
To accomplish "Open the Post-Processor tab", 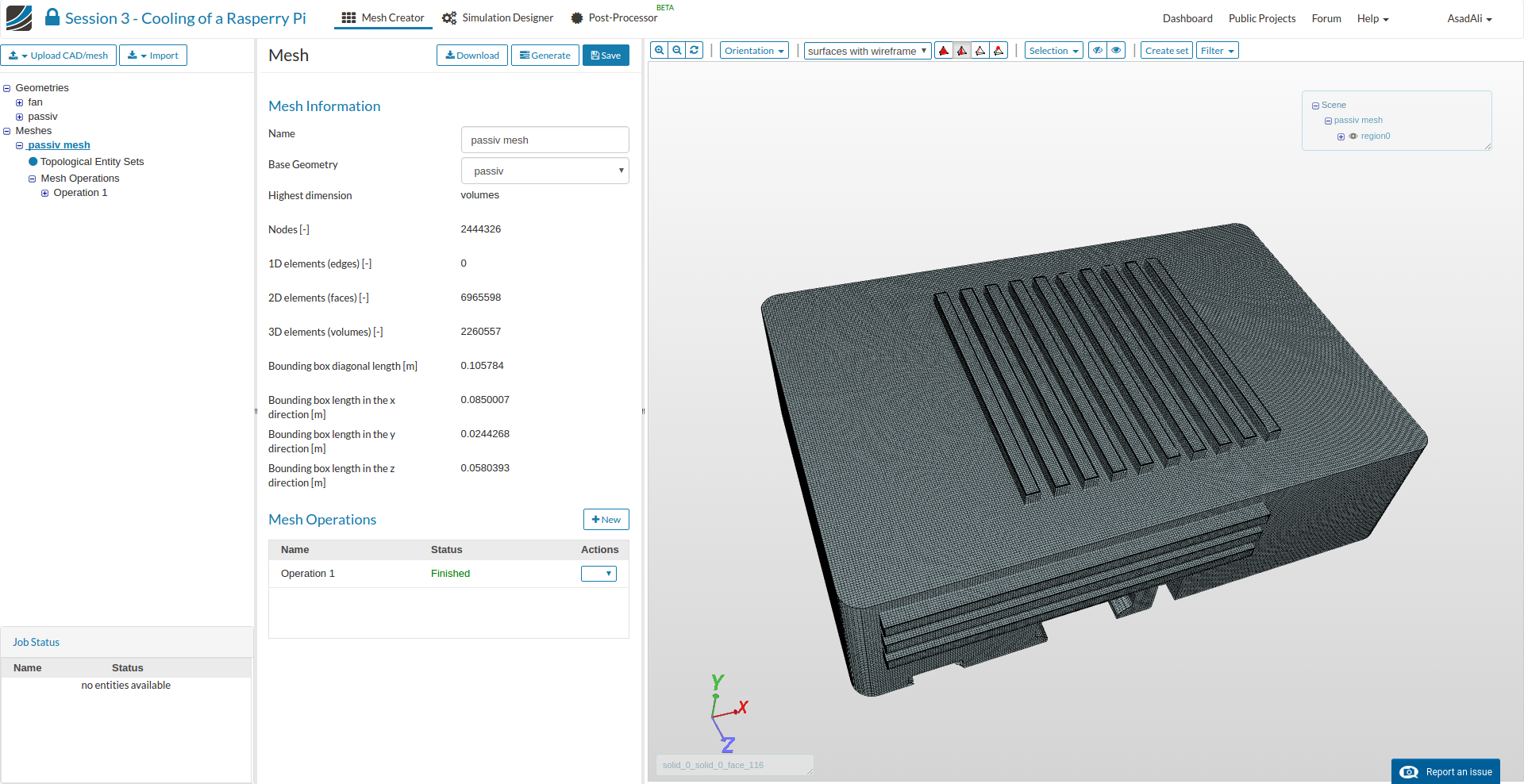I will [614, 18].
